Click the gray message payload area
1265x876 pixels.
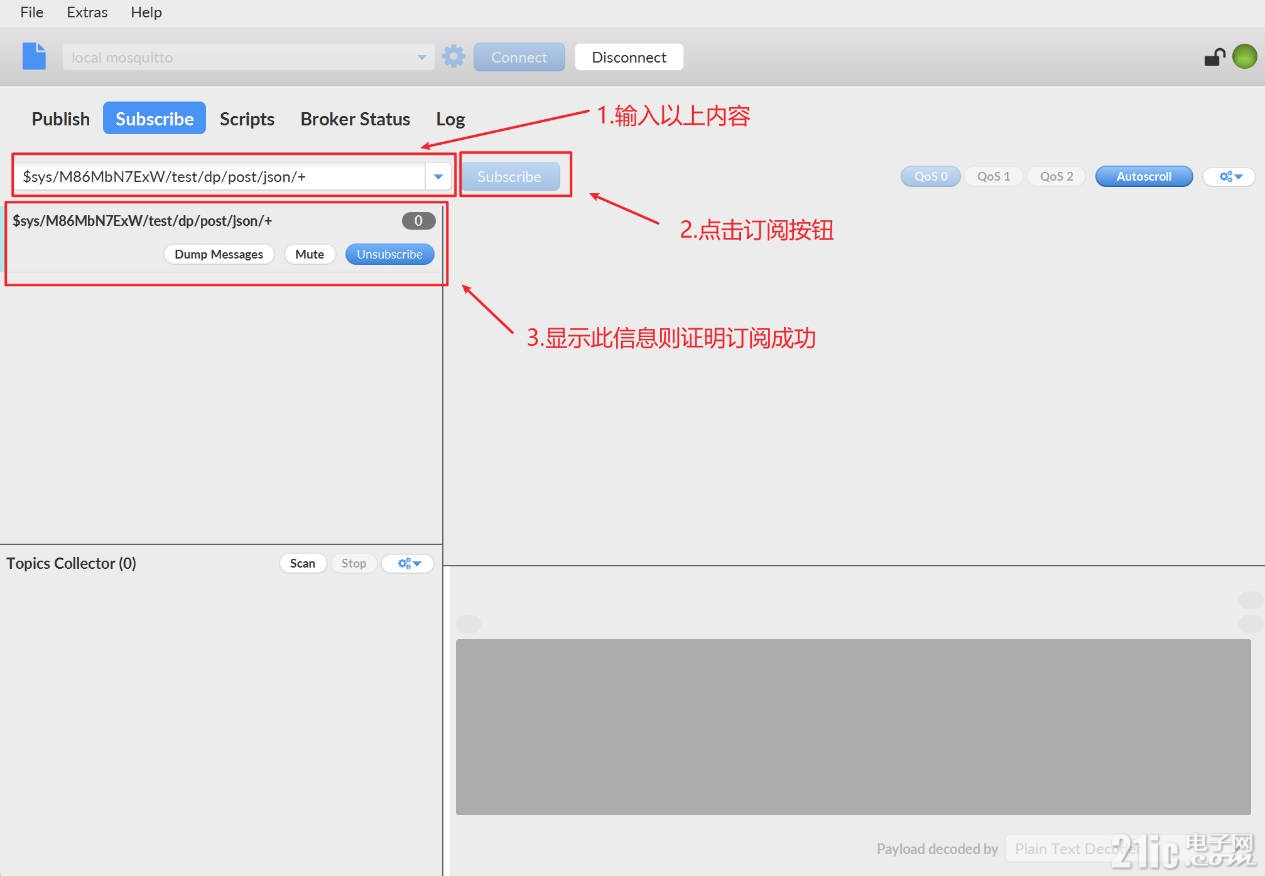click(853, 726)
